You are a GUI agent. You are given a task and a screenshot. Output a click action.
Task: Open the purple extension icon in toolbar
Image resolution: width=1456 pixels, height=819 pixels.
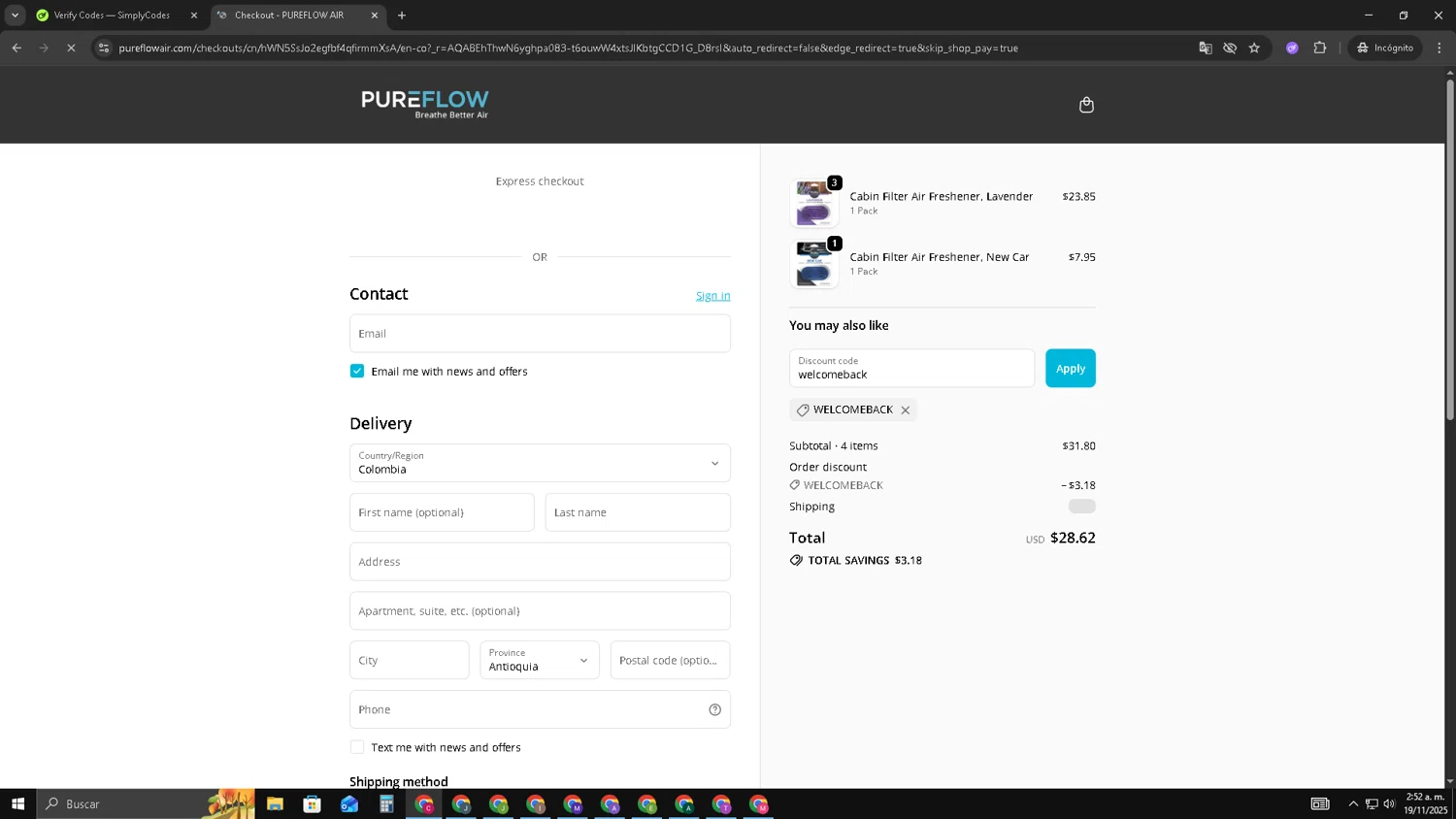1292,48
